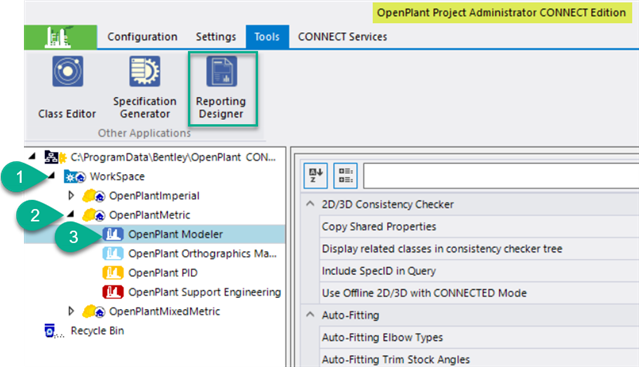Expand the OpenPlantImperial node
Viewport: 639px width, 367px height.
(71, 196)
